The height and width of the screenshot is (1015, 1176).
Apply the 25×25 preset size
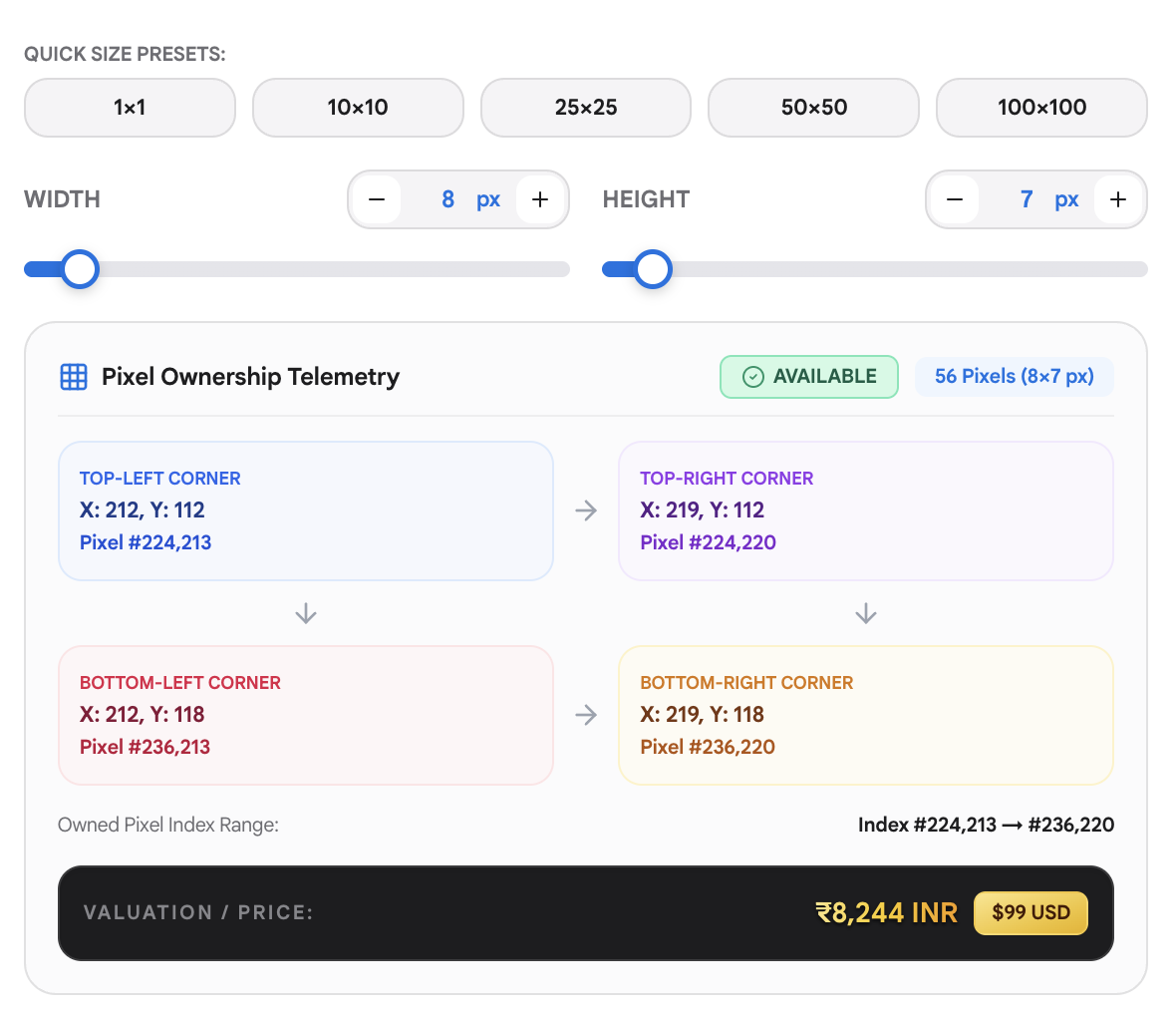(x=586, y=108)
